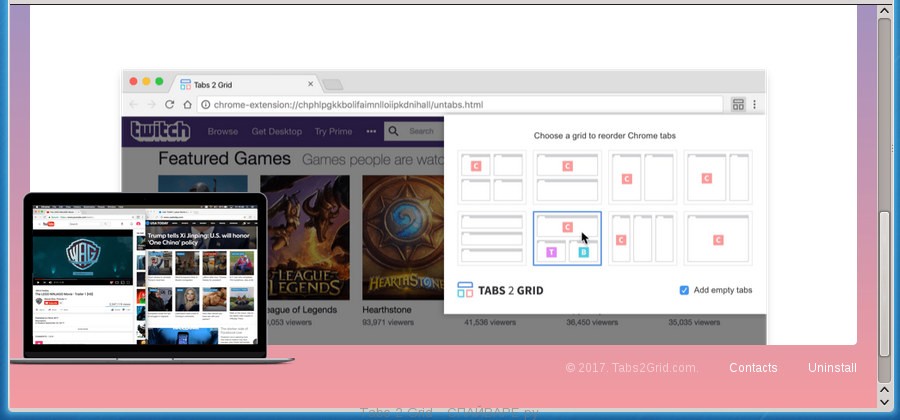This screenshot has width=900, height=420.
Task: Open the League of Legends game cover
Action: pyautogui.click(x=305, y=238)
